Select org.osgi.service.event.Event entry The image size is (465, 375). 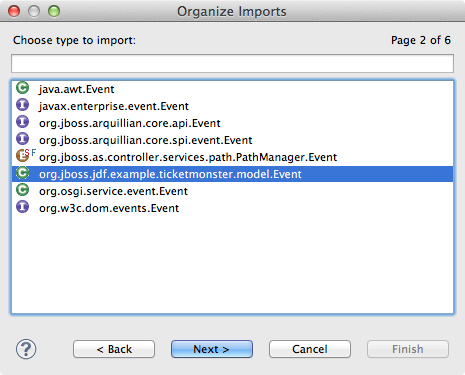tap(233, 191)
